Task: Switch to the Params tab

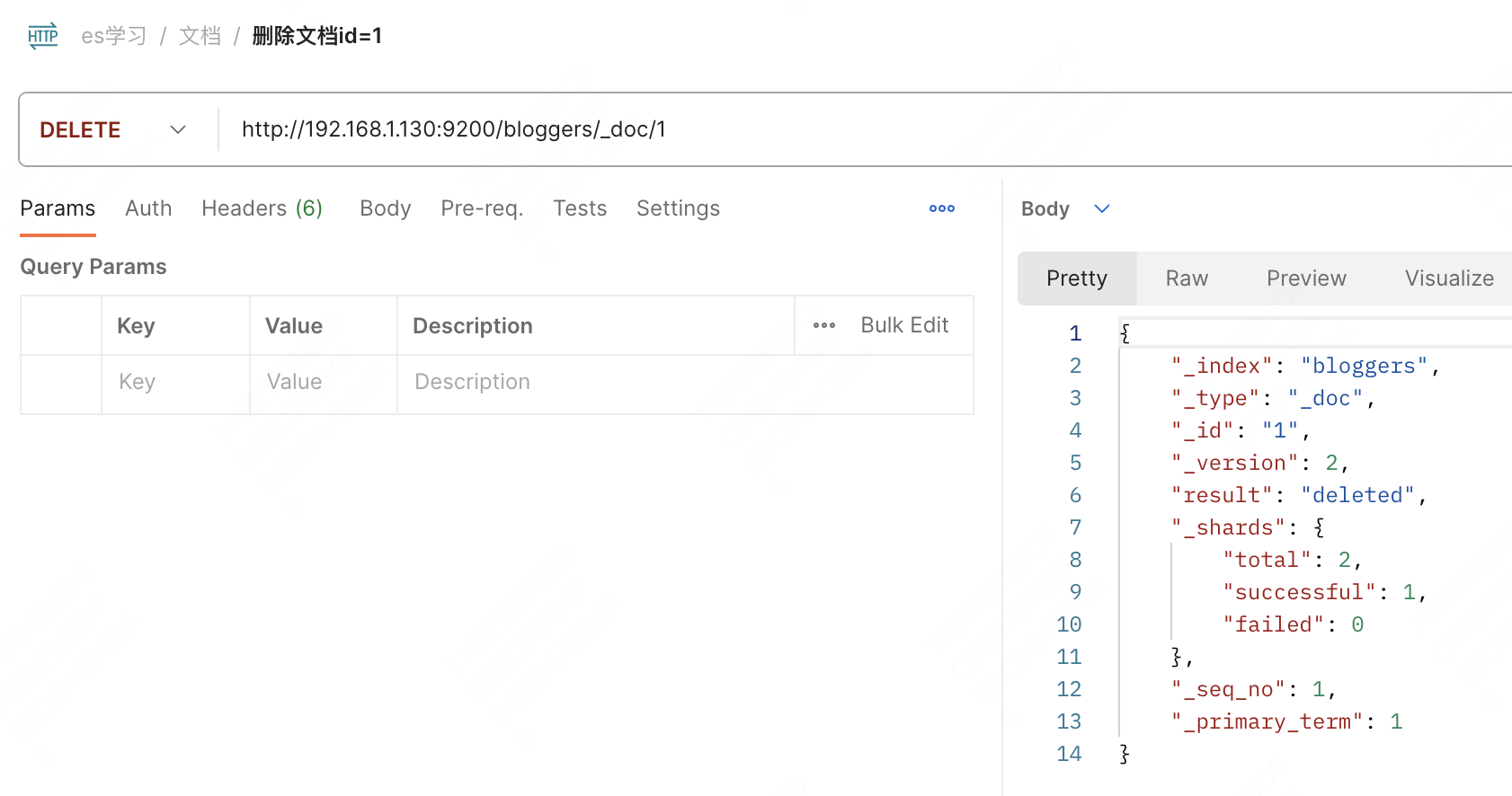Action: (x=58, y=208)
